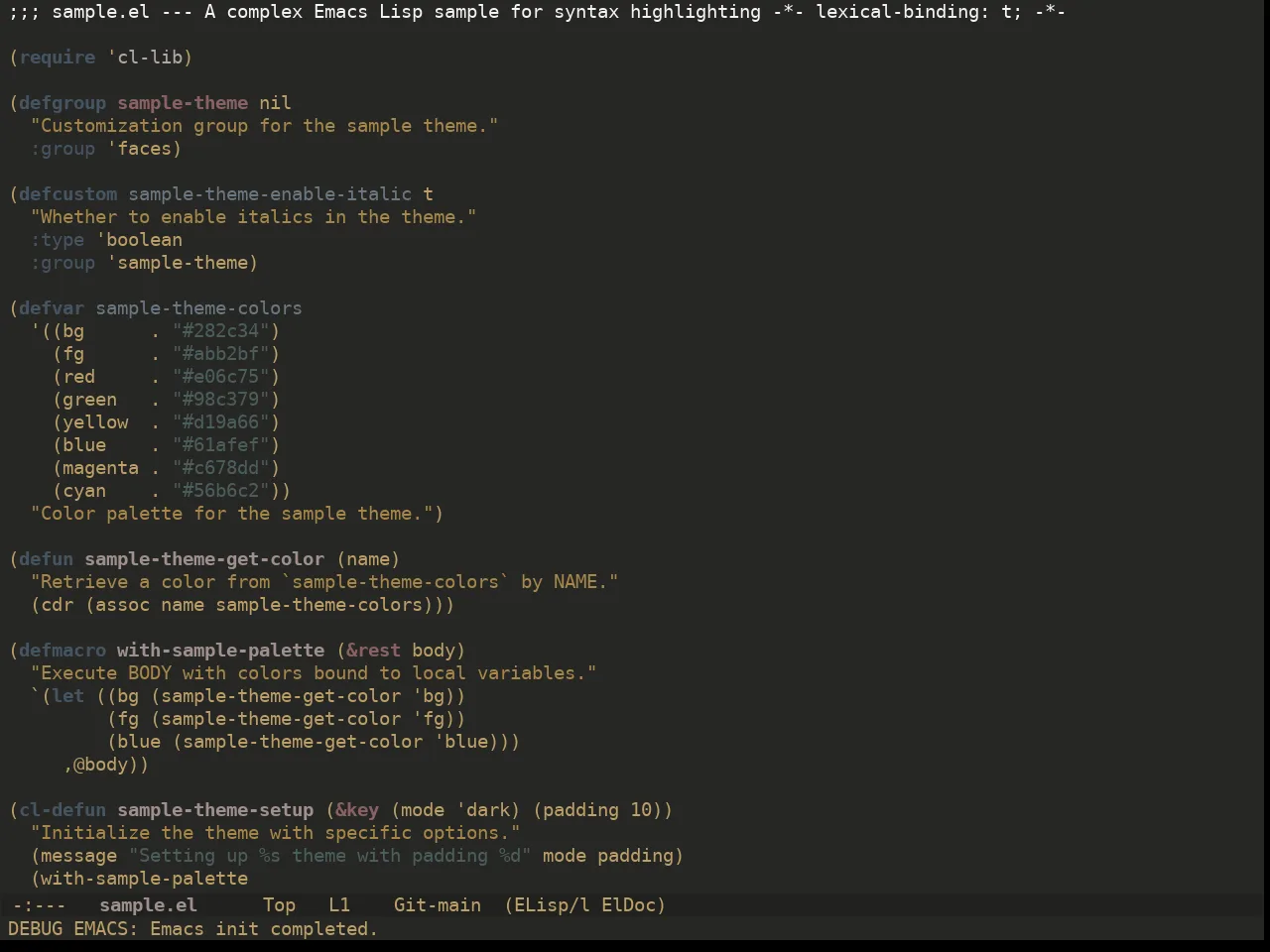Click sample-theme-colors in the defvar line

point(199,308)
